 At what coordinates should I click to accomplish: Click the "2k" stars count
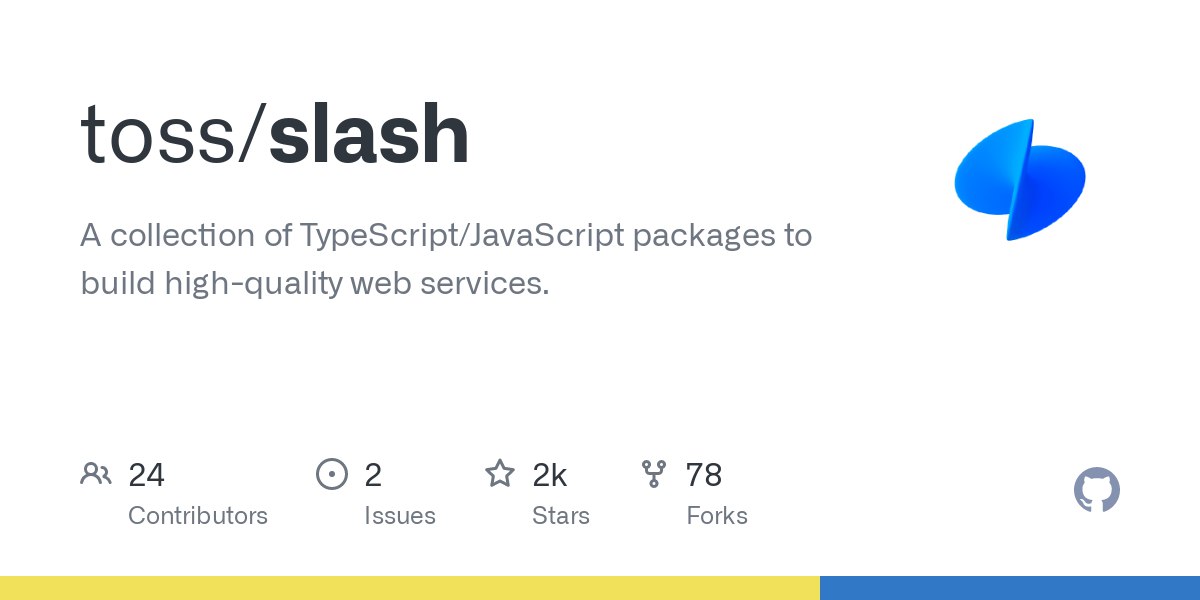pos(549,475)
